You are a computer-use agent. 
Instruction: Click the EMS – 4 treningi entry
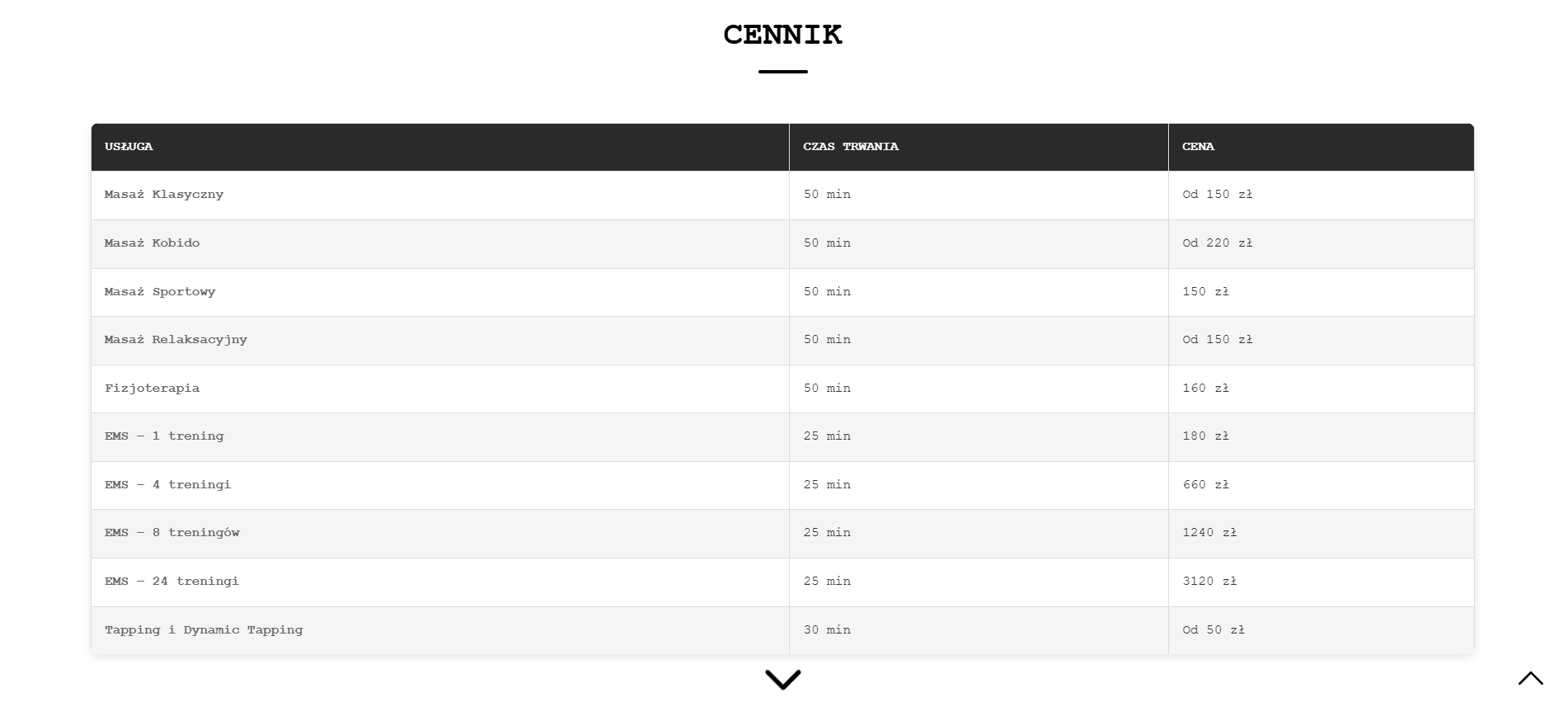(x=168, y=485)
